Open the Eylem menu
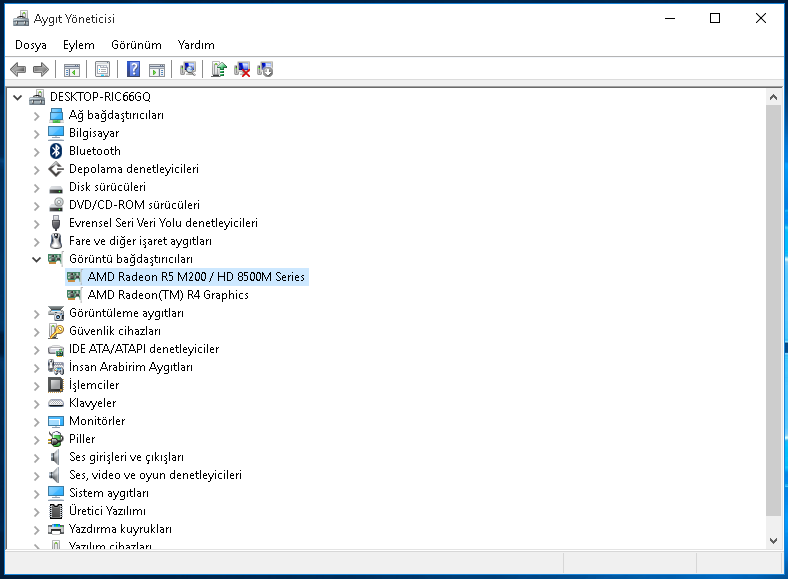This screenshot has width=788, height=579. [x=78, y=45]
